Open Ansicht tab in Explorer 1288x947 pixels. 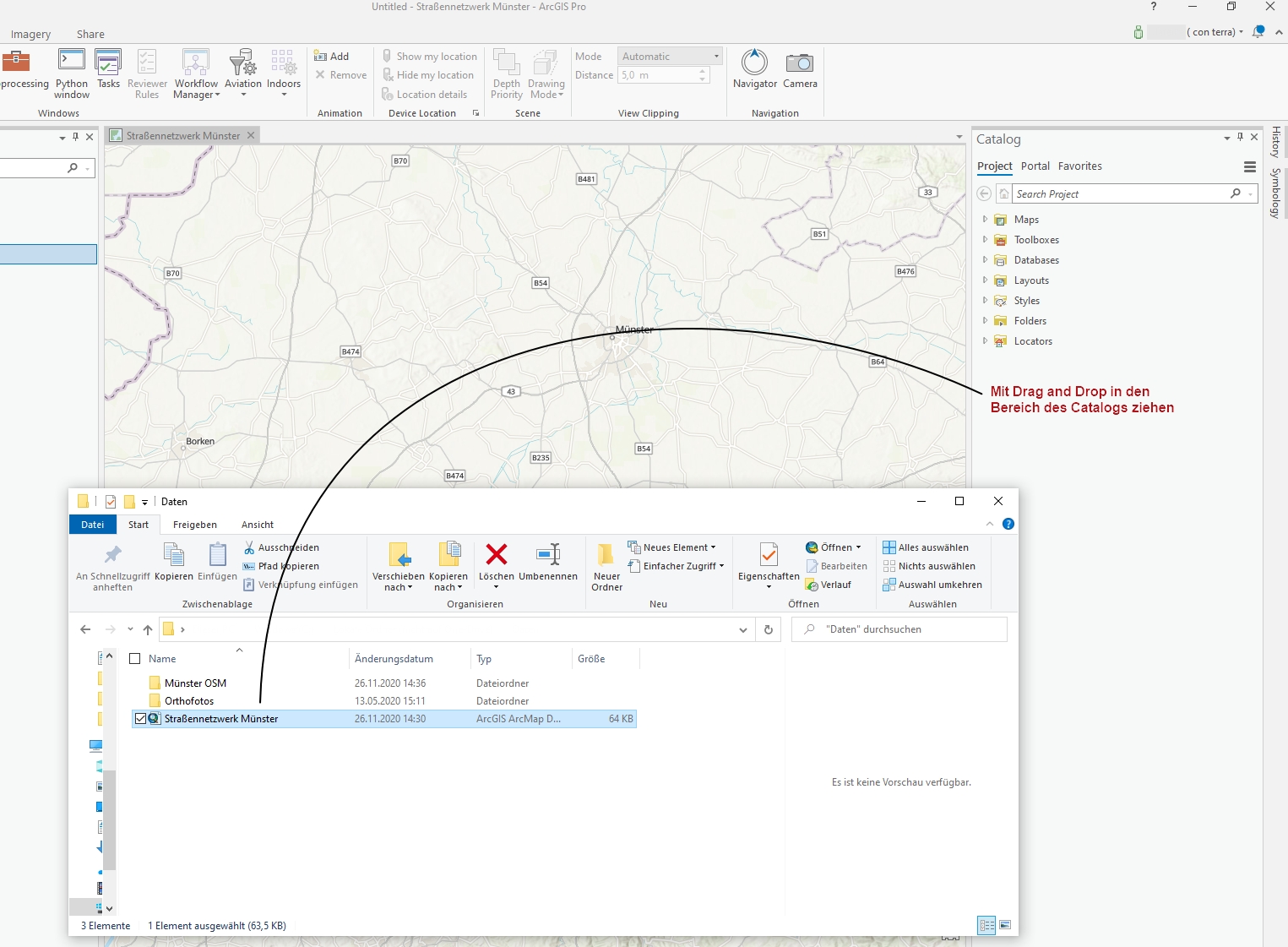258,525
